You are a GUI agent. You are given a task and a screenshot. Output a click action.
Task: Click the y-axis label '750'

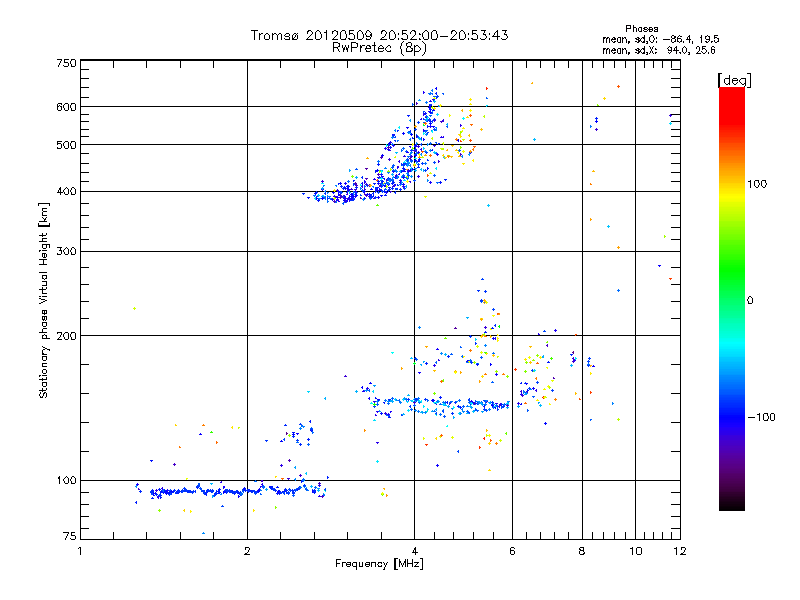click(66, 63)
